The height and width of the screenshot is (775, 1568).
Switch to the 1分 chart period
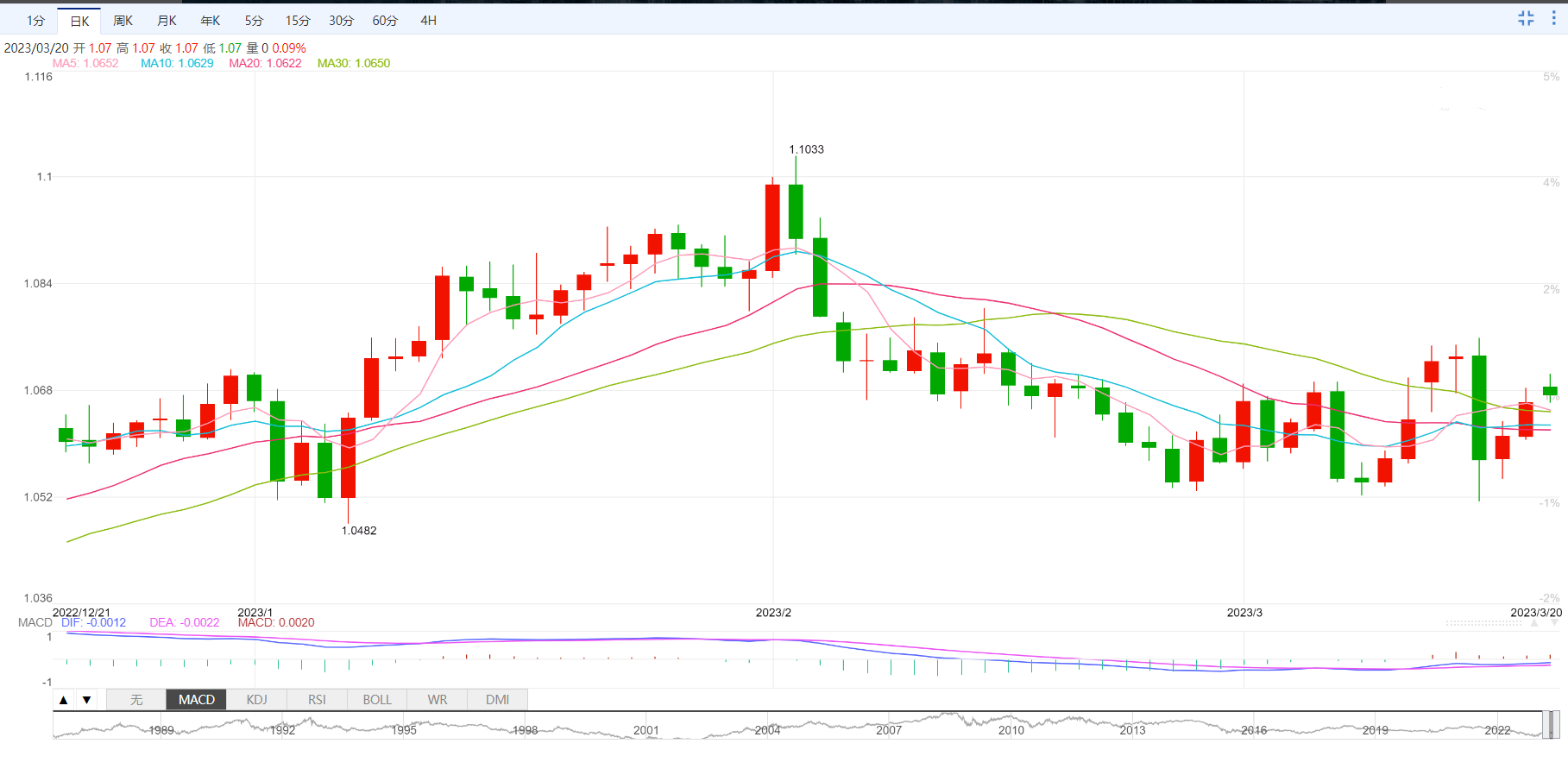(x=35, y=21)
